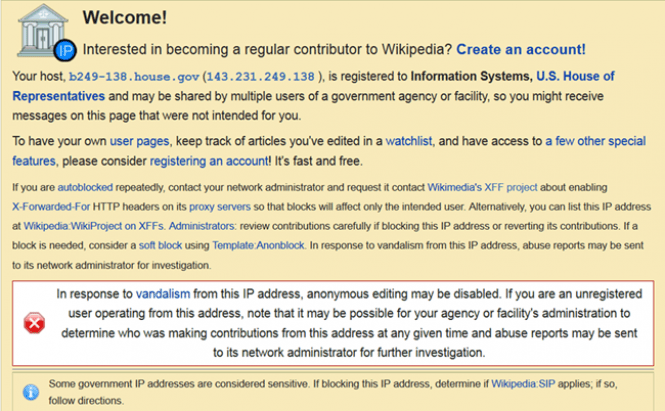Open the soft block link
Image resolution: width=665 pixels, height=411 pixels.
click(160, 245)
